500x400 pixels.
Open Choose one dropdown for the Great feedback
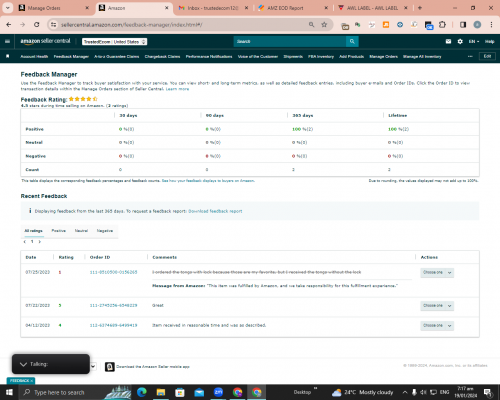pos(437,306)
